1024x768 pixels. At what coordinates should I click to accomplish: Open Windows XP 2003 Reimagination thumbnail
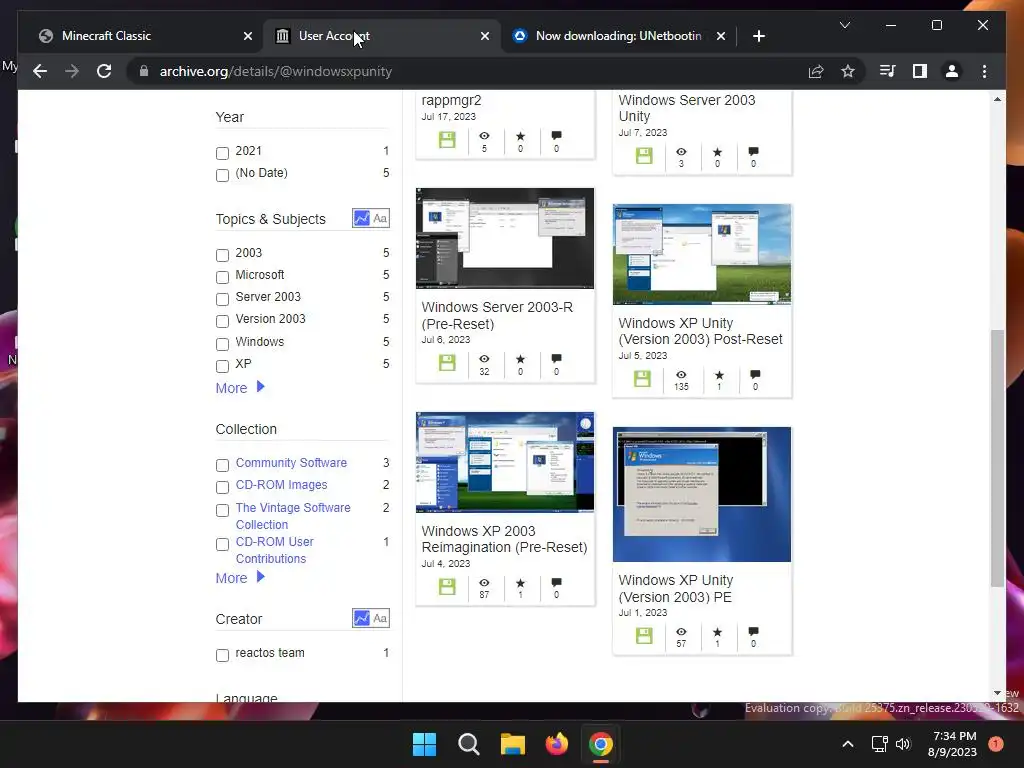click(x=505, y=462)
